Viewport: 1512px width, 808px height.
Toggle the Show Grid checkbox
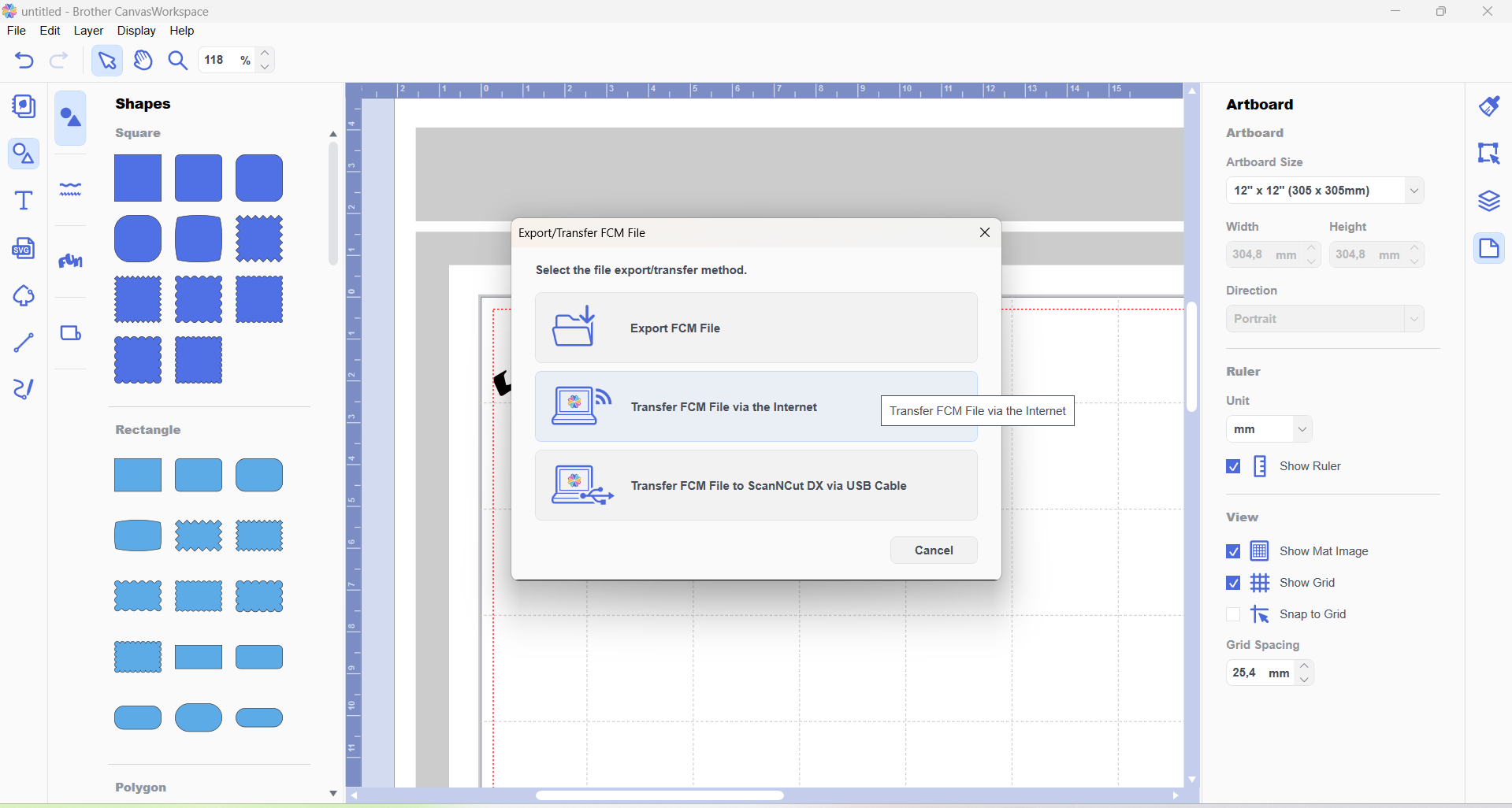(1234, 583)
